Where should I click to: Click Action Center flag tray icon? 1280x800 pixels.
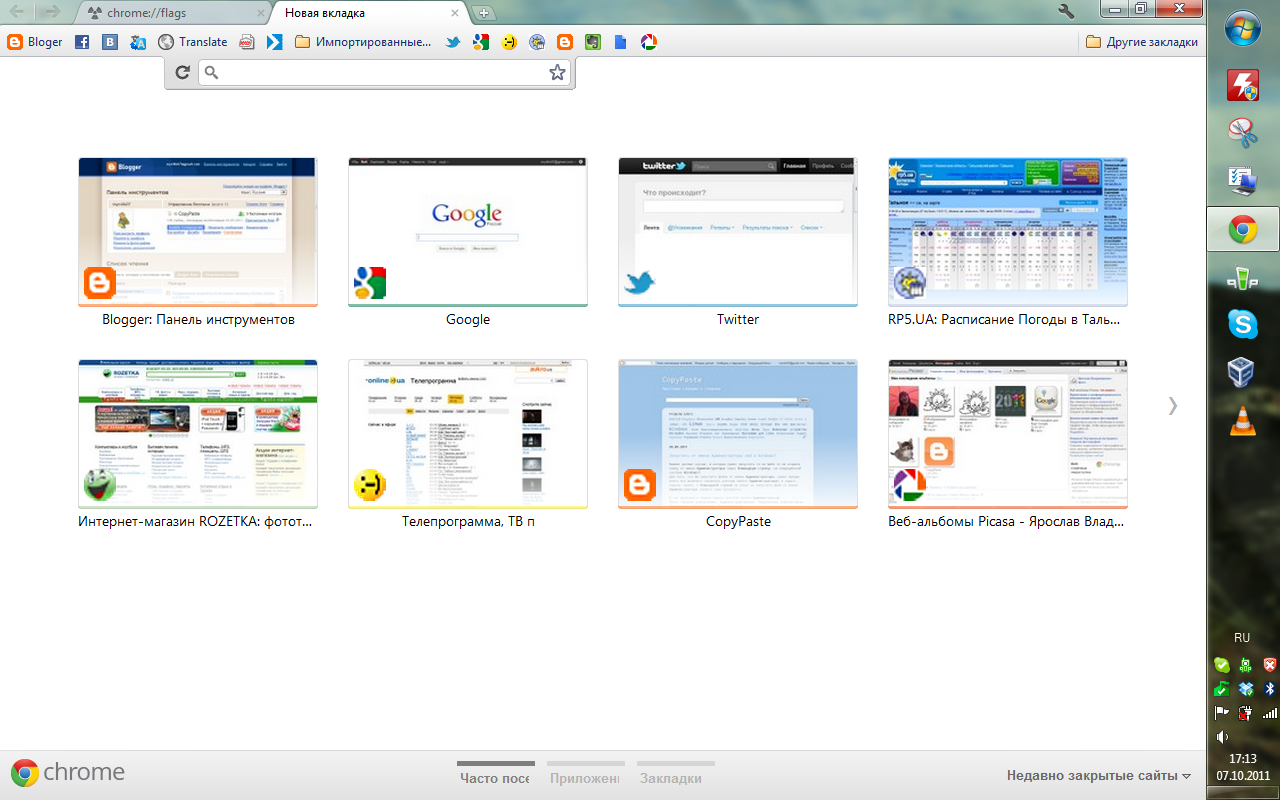(1221, 712)
